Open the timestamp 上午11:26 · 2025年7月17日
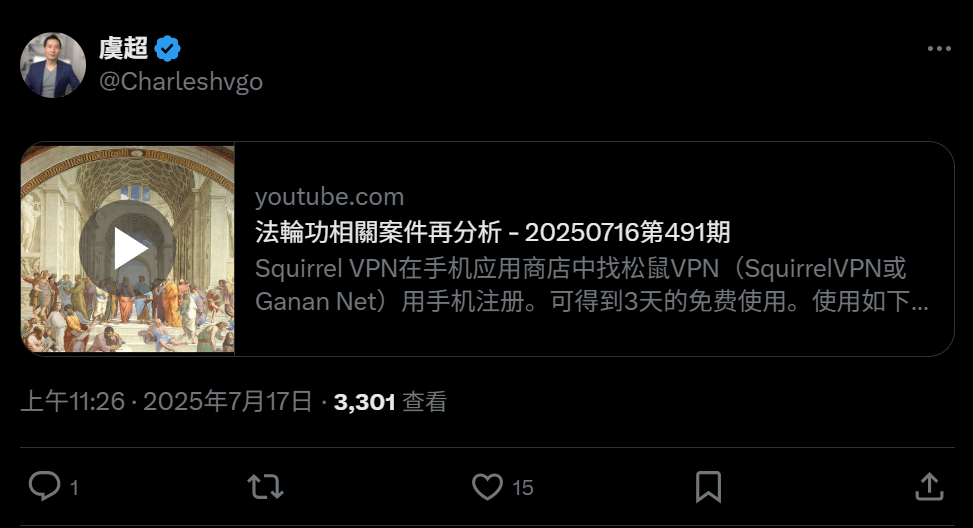 (x=166, y=401)
